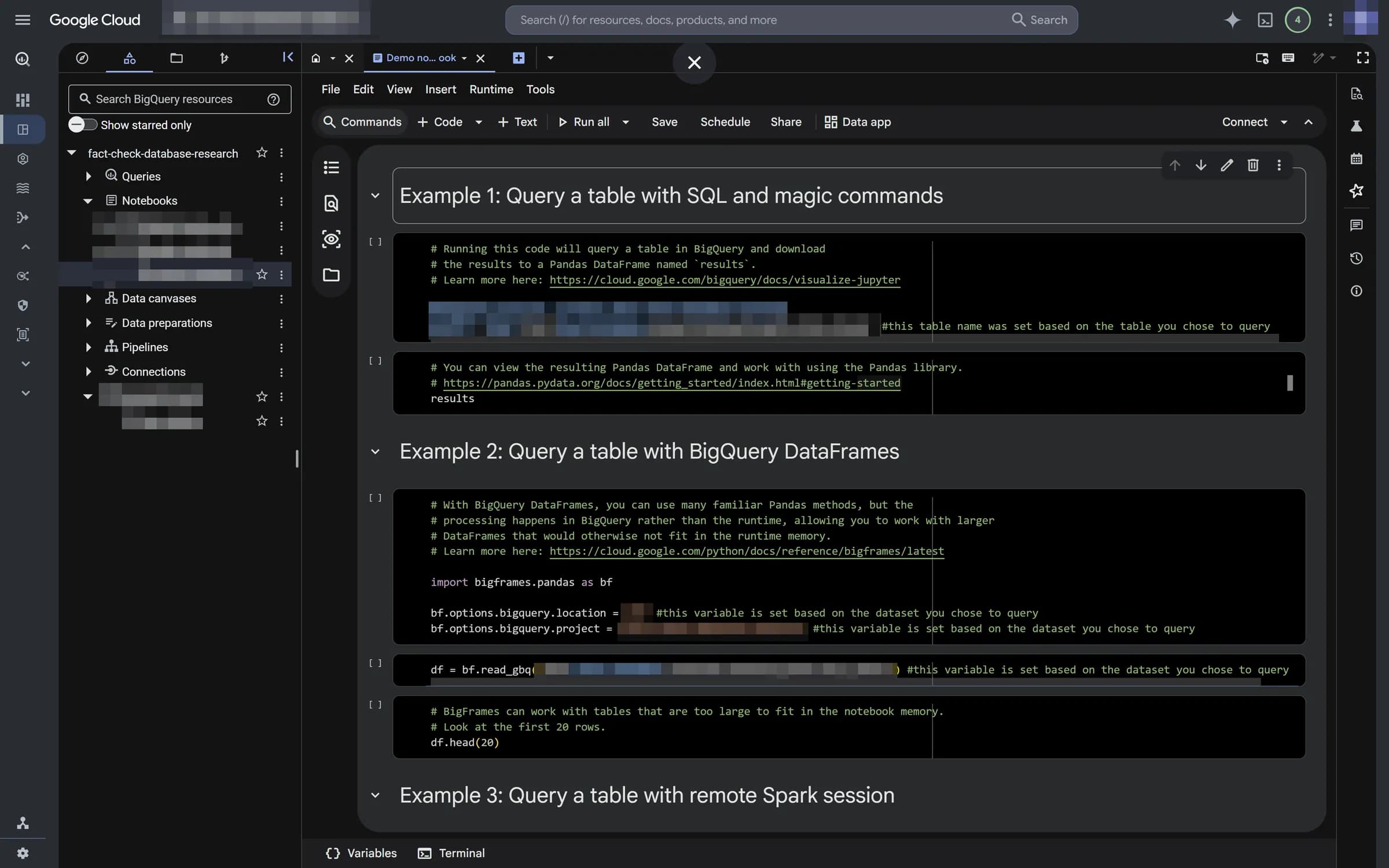Add a new tab with plus icon

(519, 58)
